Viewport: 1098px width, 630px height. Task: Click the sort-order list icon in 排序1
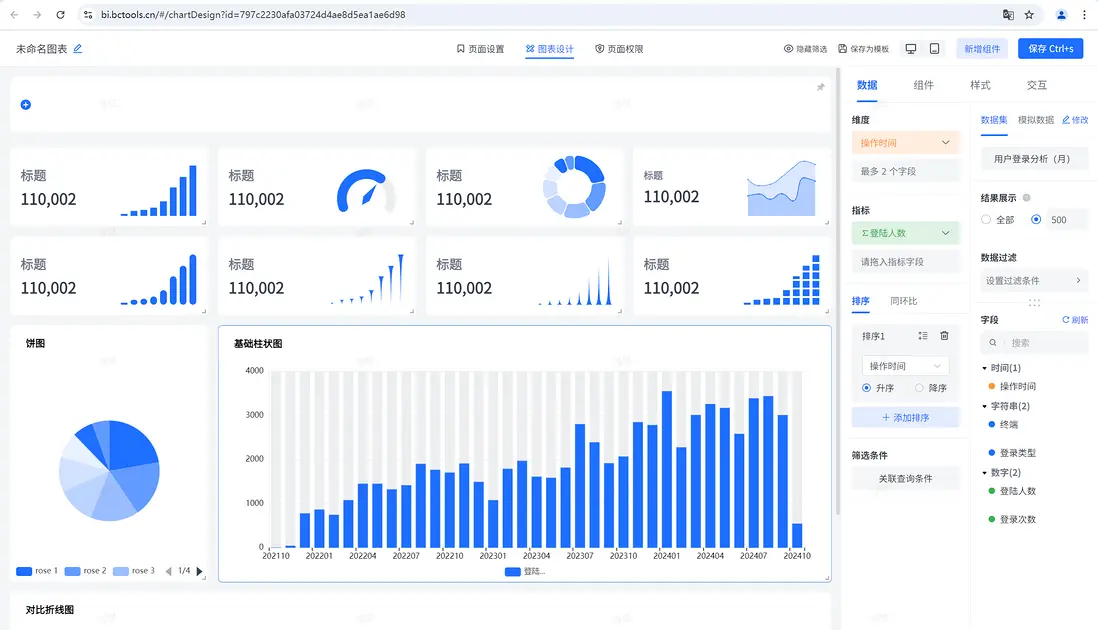923,336
